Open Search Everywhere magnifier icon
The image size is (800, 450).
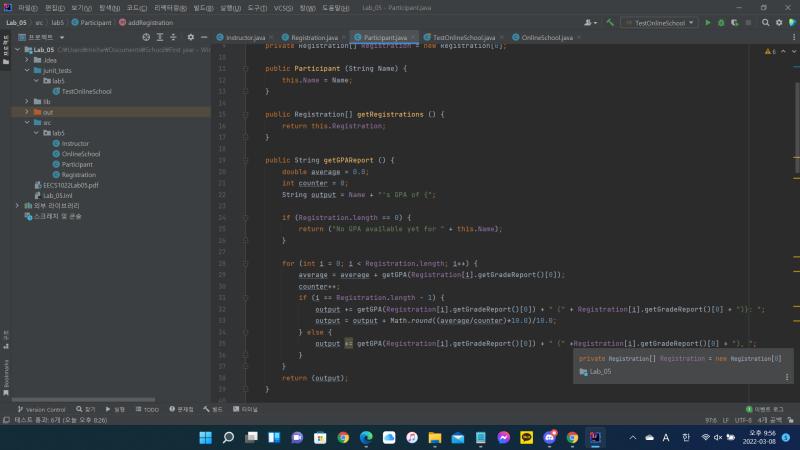[x=765, y=22]
